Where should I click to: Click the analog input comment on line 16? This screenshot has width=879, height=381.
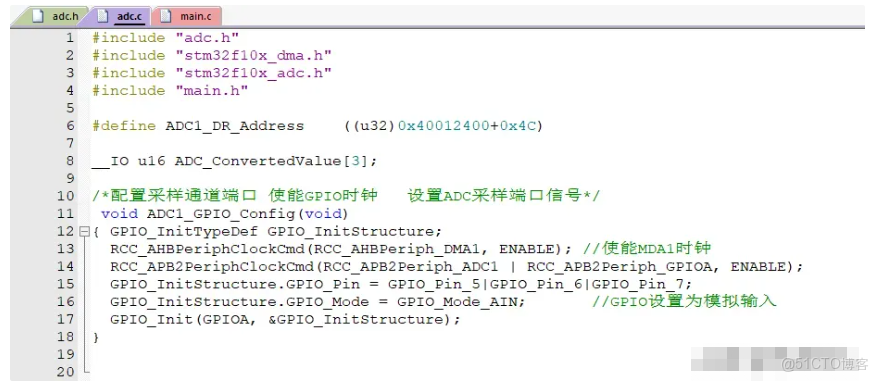pos(684,301)
